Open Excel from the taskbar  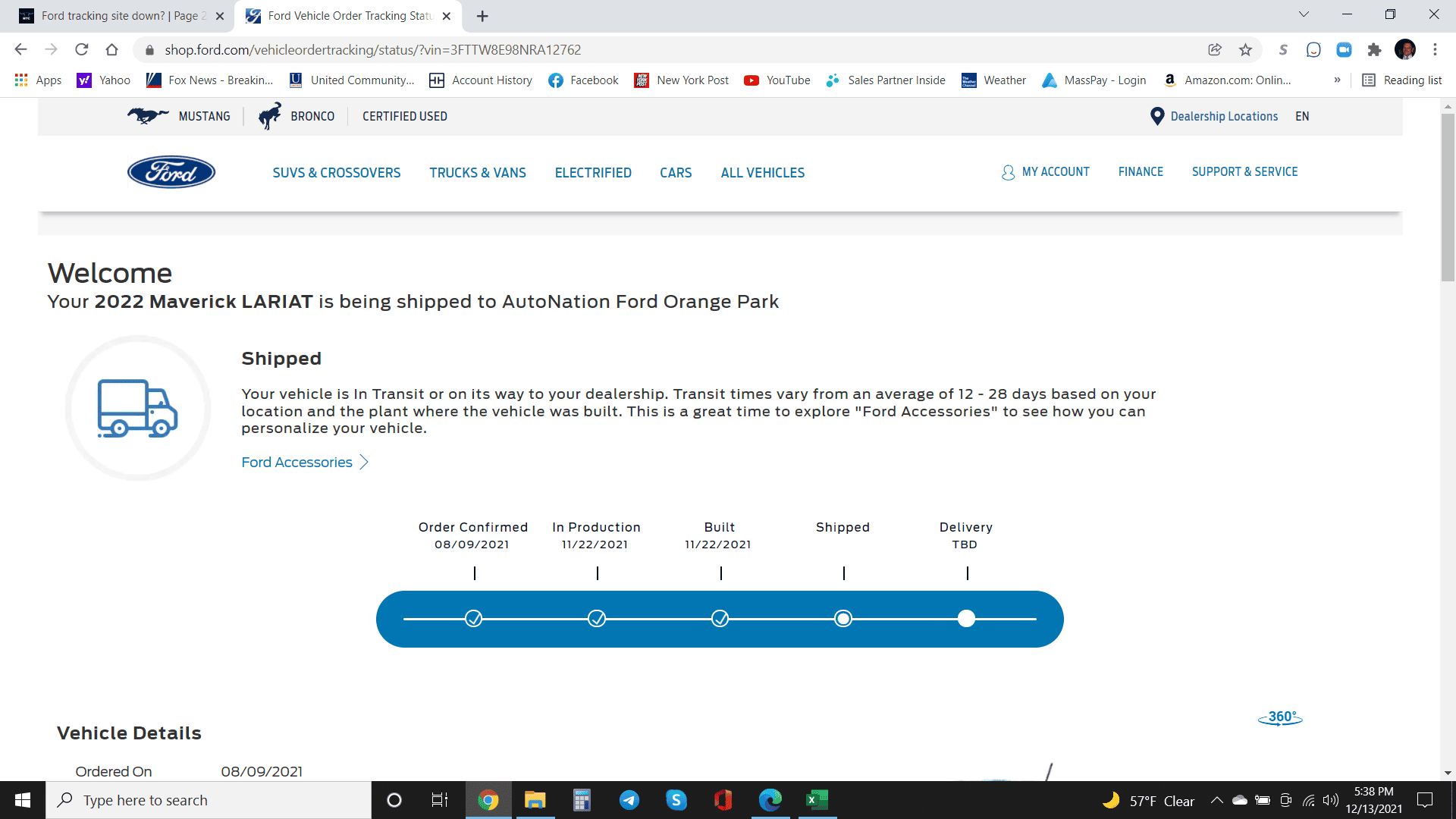[817, 800]
